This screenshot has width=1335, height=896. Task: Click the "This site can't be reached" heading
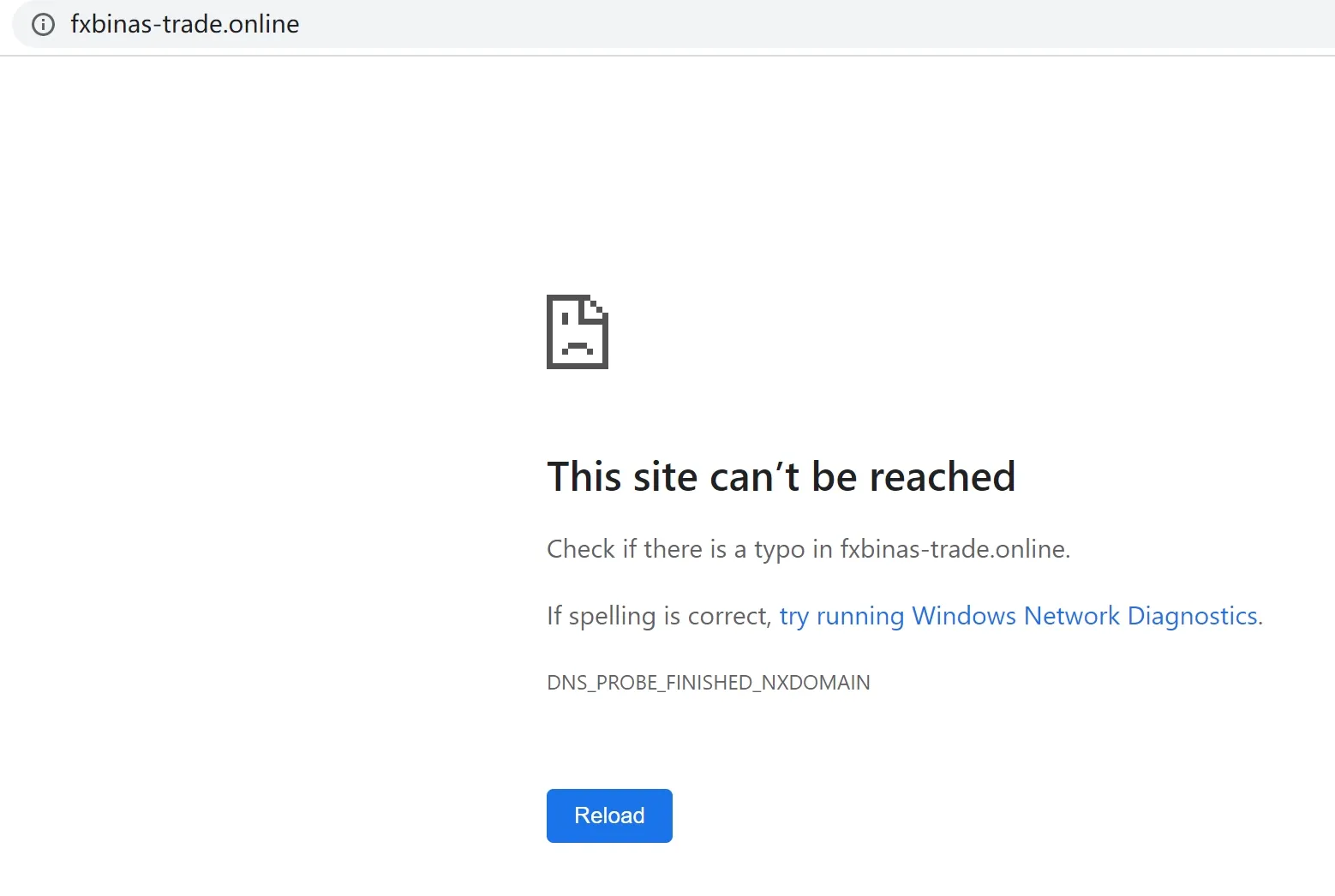[781, 476]
